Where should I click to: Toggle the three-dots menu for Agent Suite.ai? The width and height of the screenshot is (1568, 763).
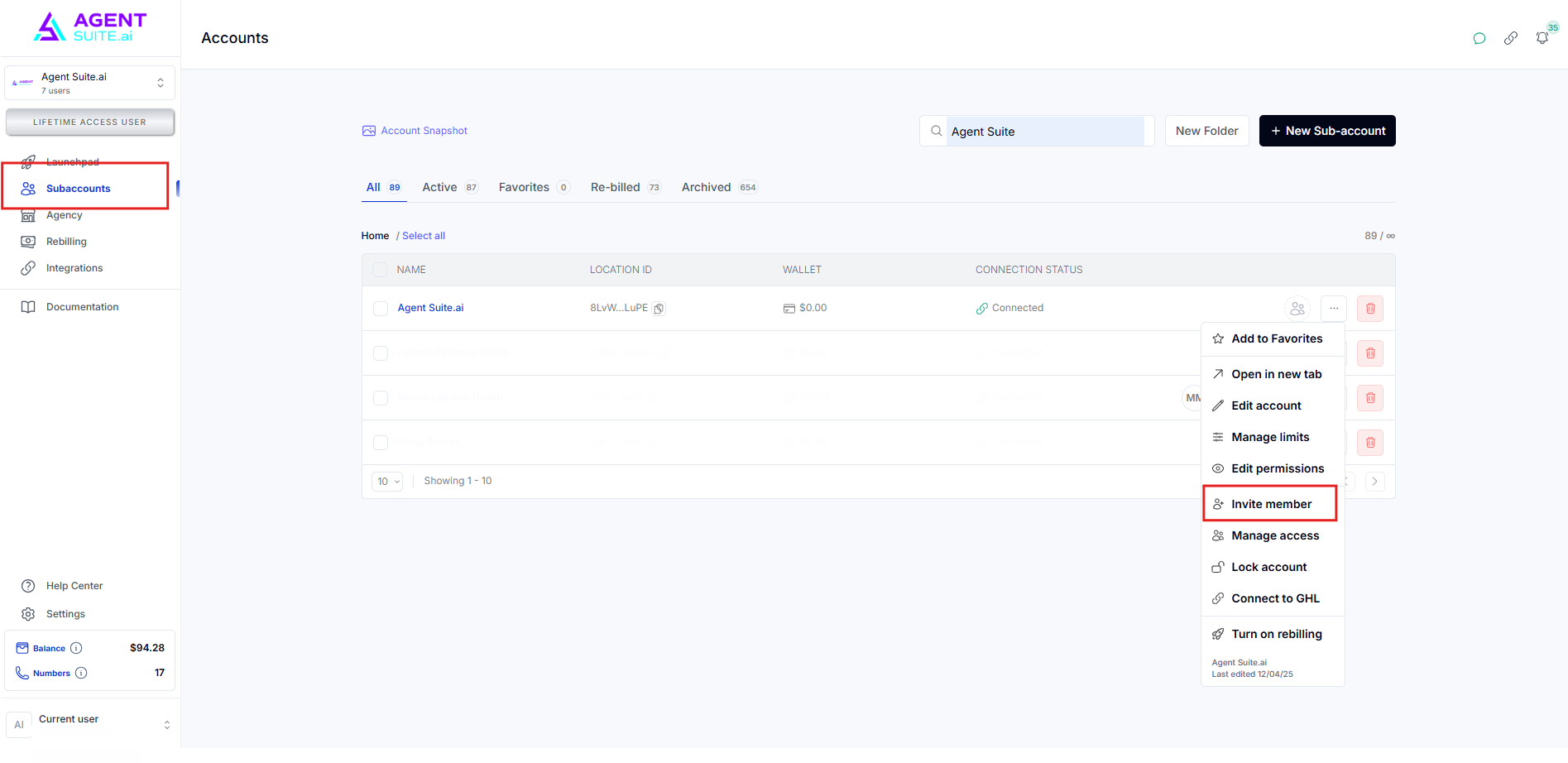click(1334, 309)
